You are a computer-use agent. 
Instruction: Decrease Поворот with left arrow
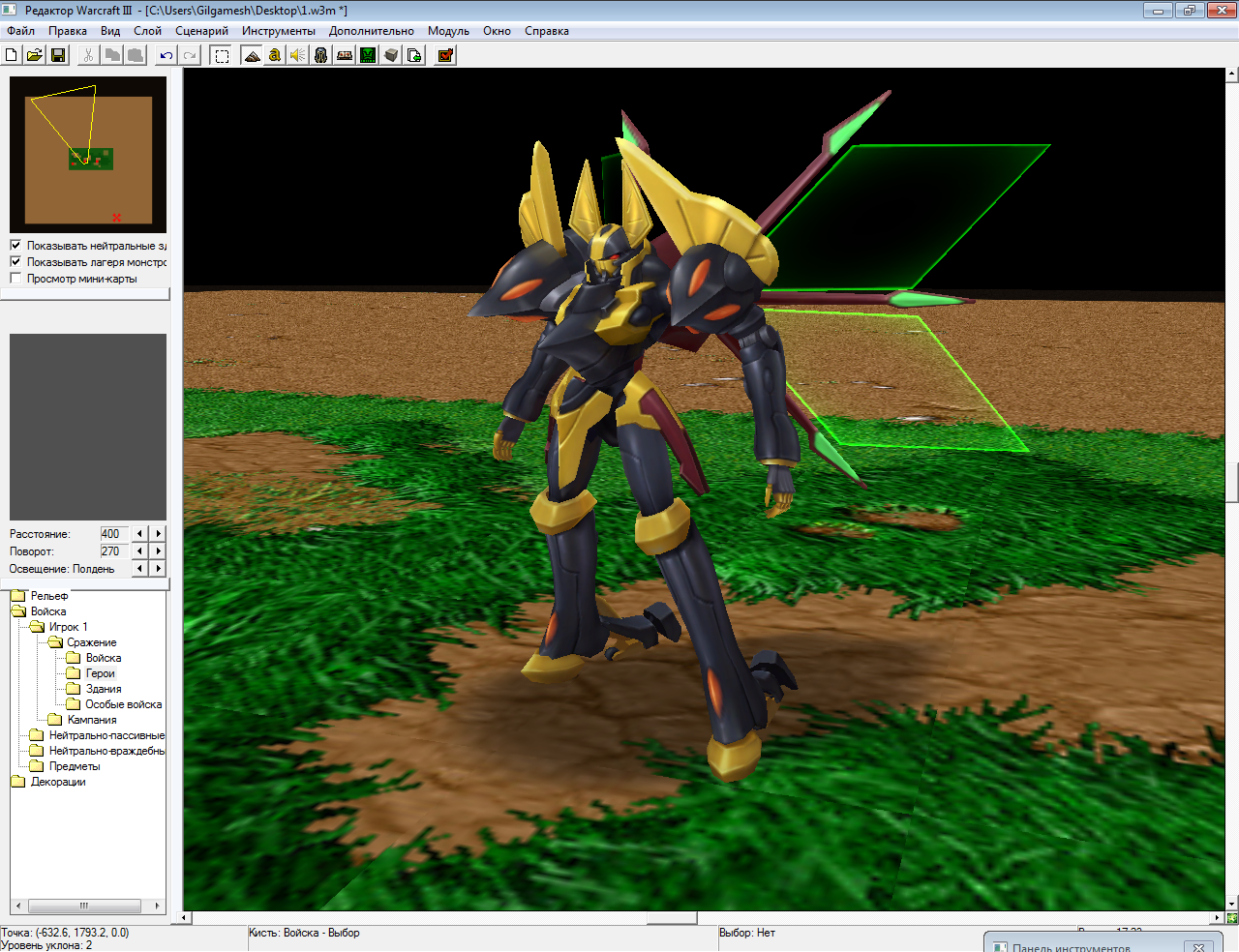[x=140, y=550]
